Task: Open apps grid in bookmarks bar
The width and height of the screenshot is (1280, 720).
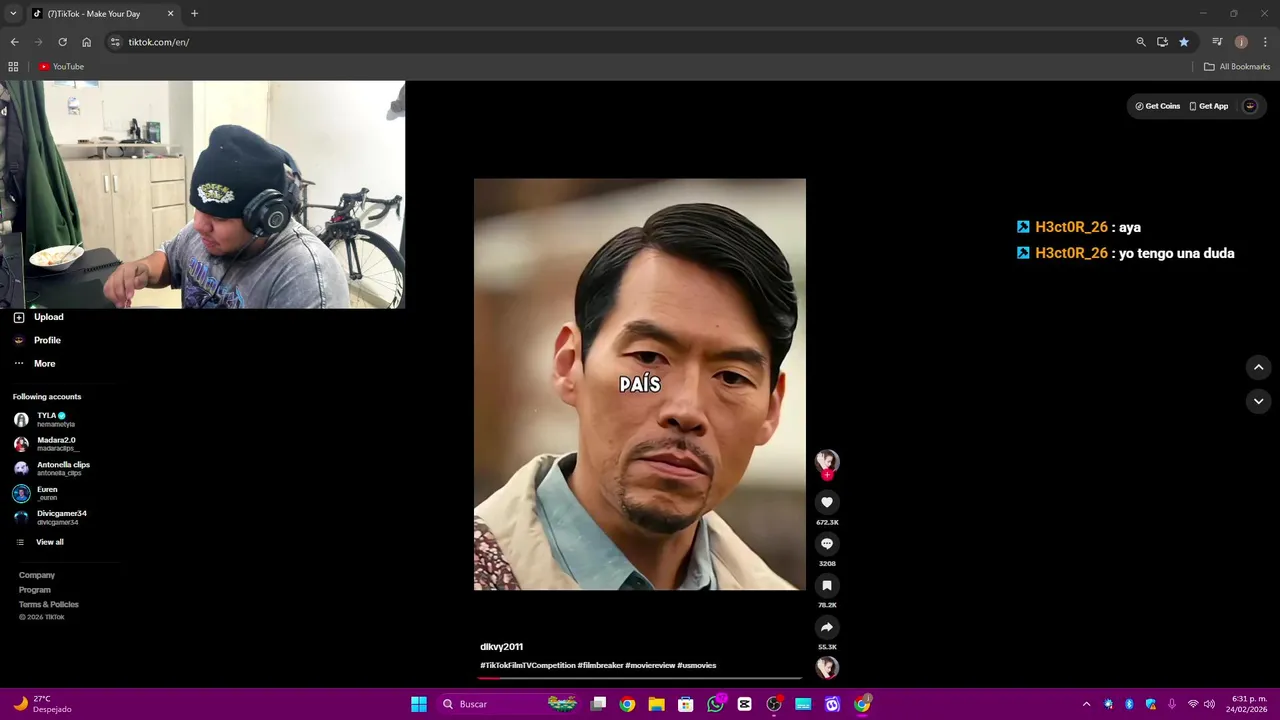Action: point(13,67)
